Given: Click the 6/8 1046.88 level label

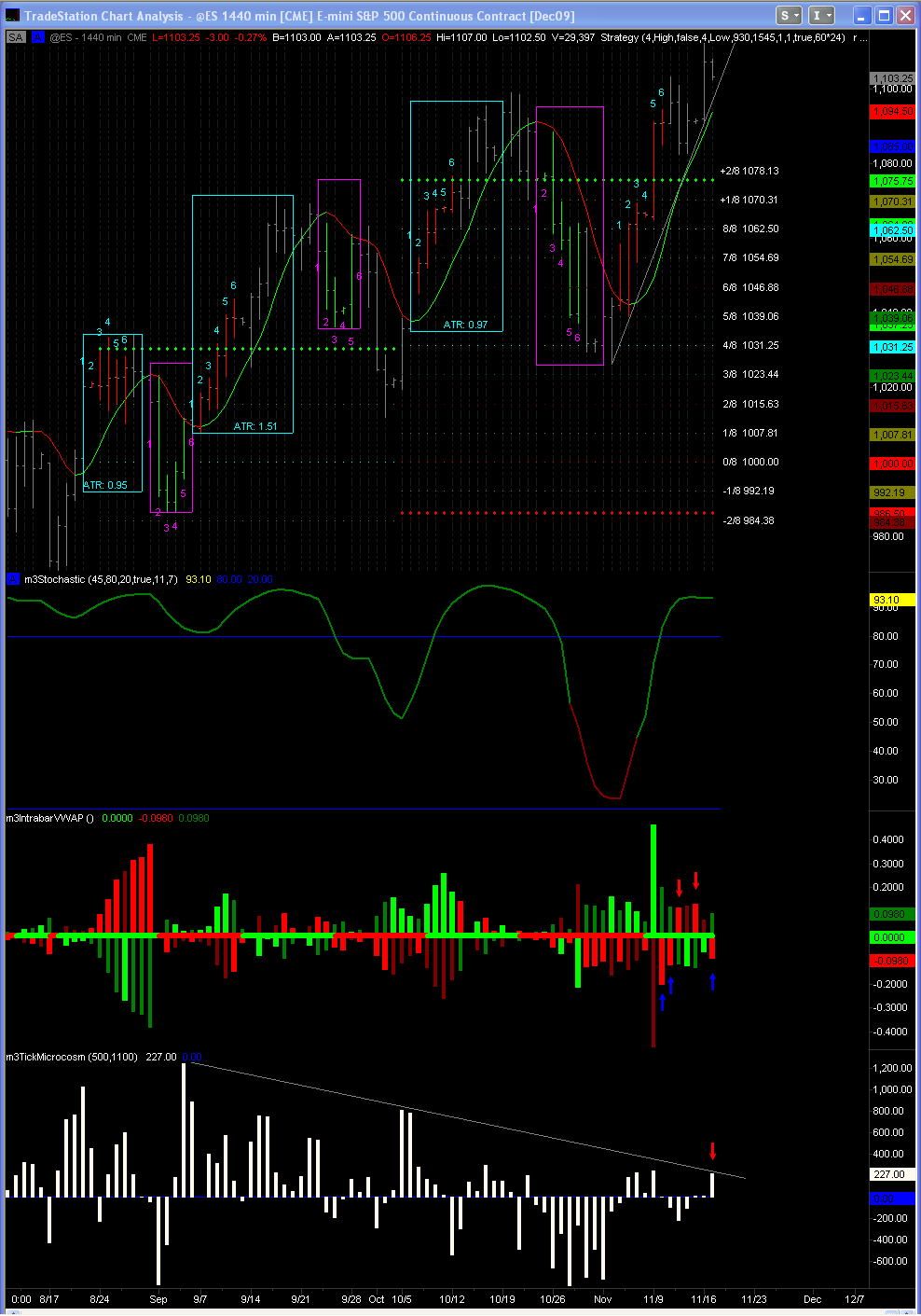Looking at the screenshot, I should tap(751, 287).
